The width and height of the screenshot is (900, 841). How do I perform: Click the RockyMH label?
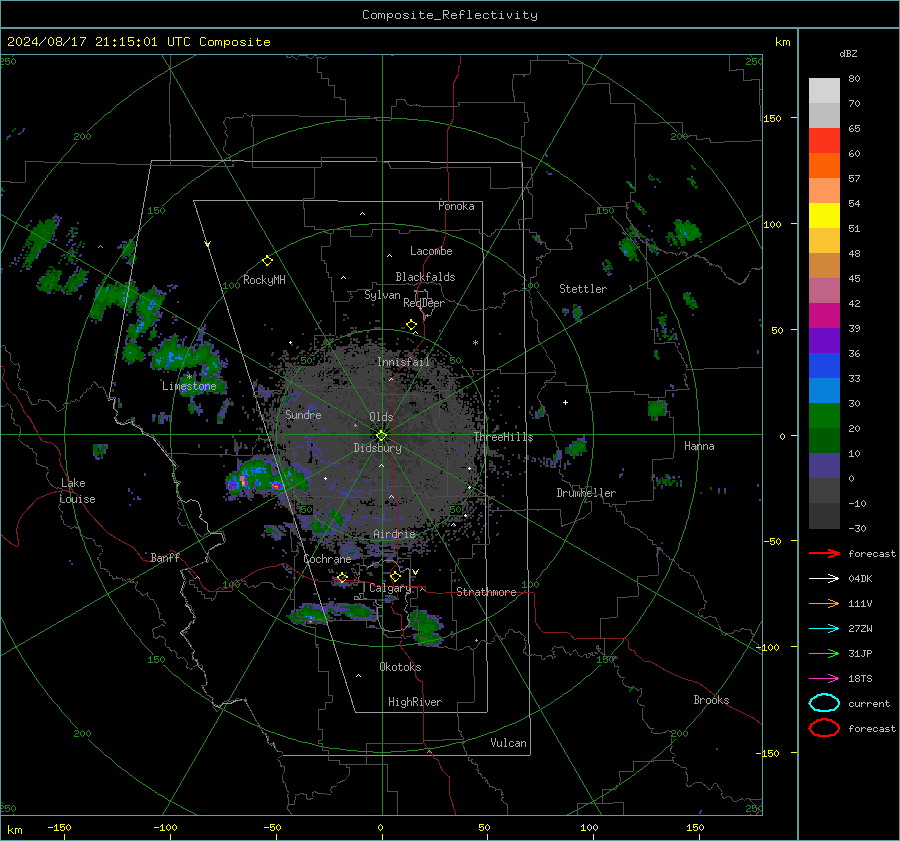tap(264, 280)
